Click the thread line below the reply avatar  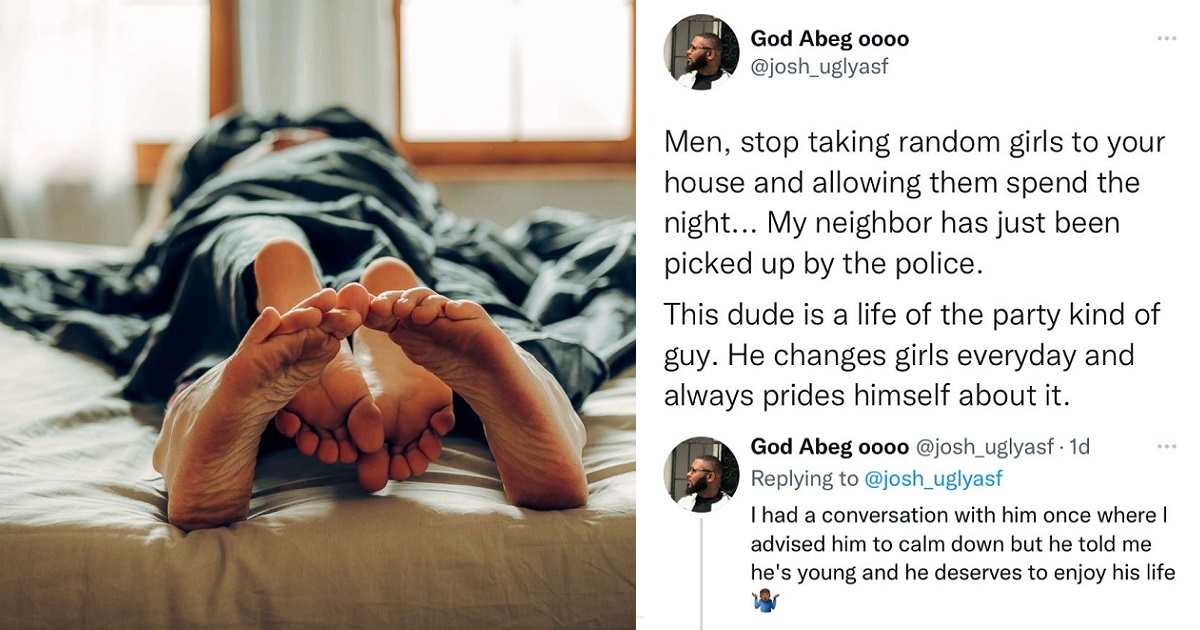pyautogui.click(x=702, y=572)
